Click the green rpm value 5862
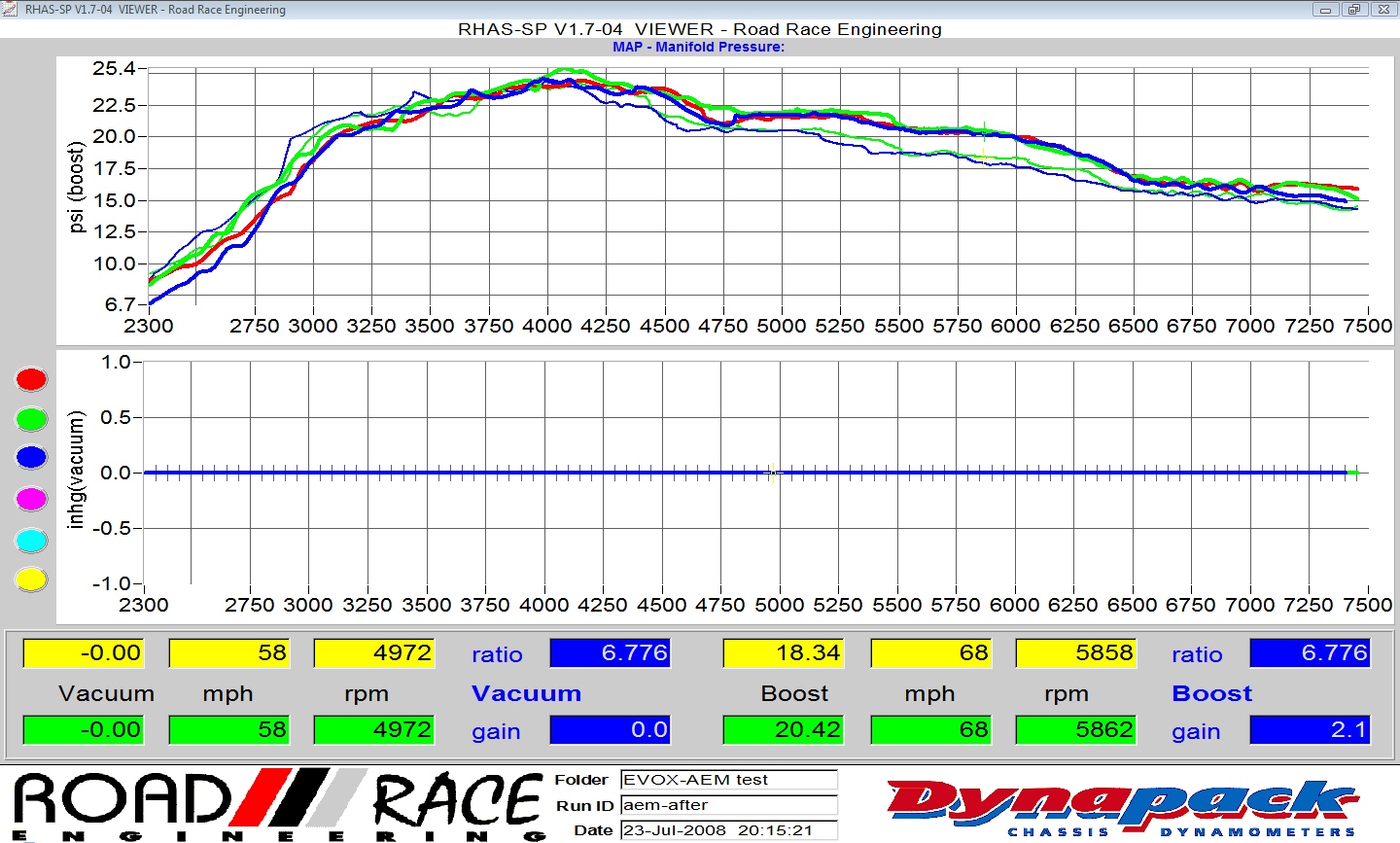The width and height of the screenshot is (1400, 843). point(1074,729)
